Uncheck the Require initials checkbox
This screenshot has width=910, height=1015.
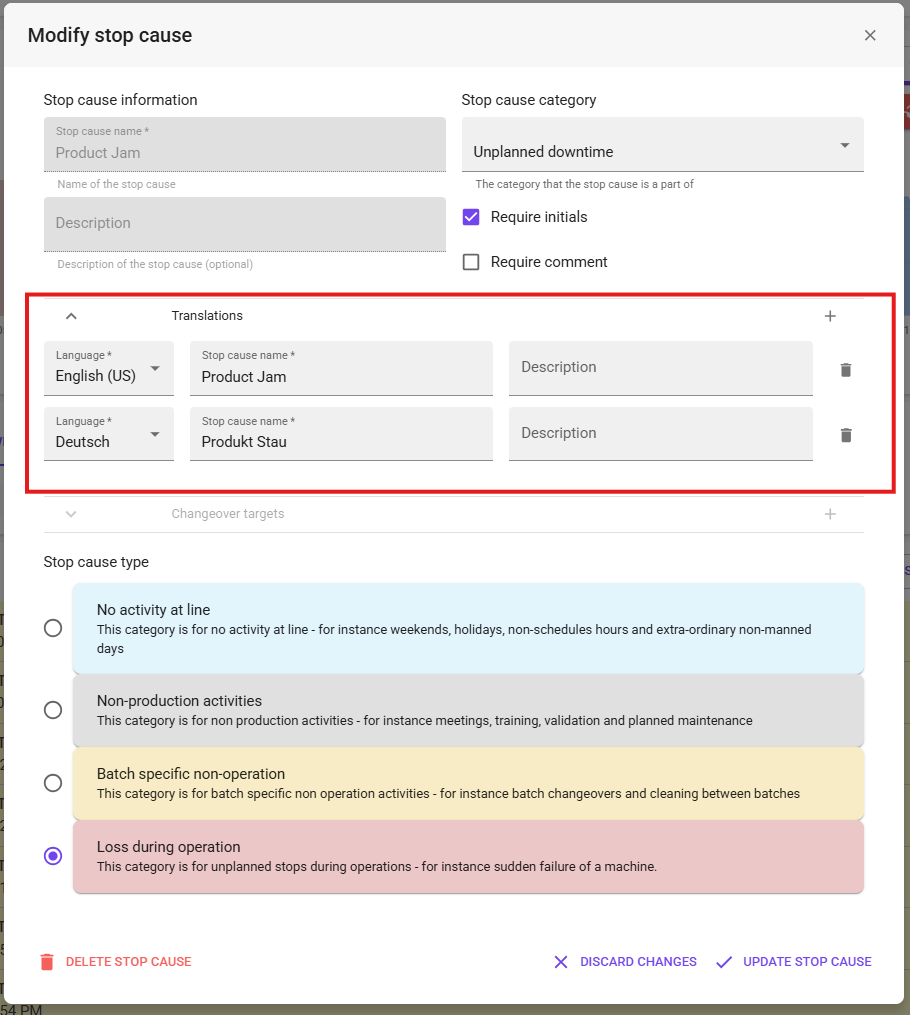tap(471, 217)
